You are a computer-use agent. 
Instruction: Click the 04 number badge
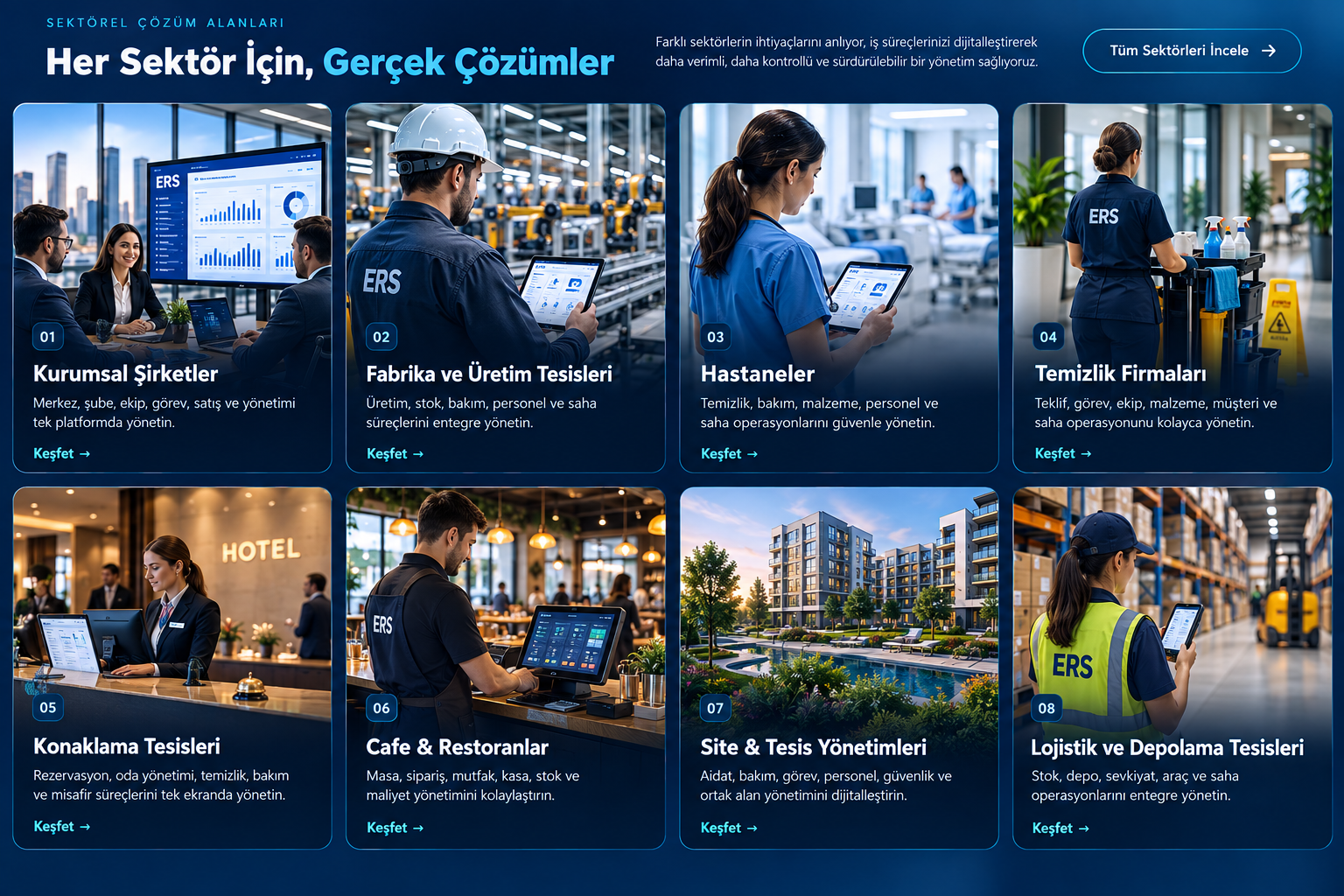click(1048, 337)
